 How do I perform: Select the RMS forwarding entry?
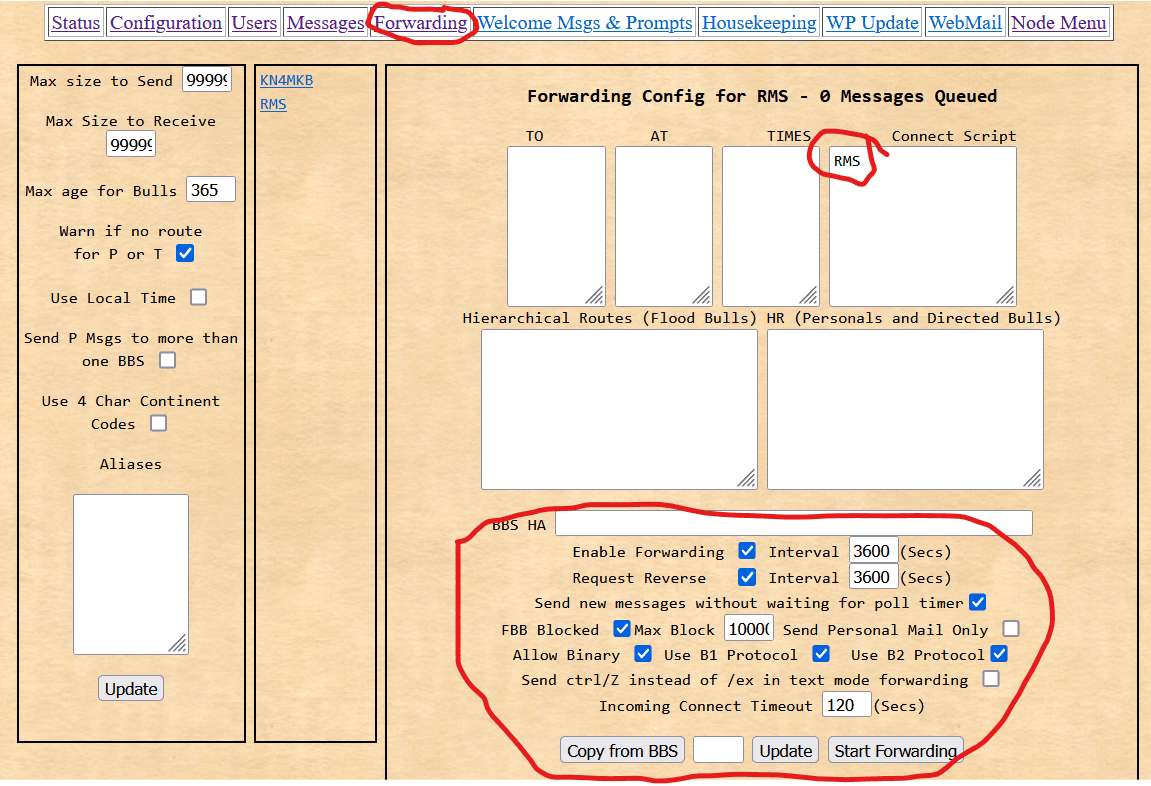273,104
